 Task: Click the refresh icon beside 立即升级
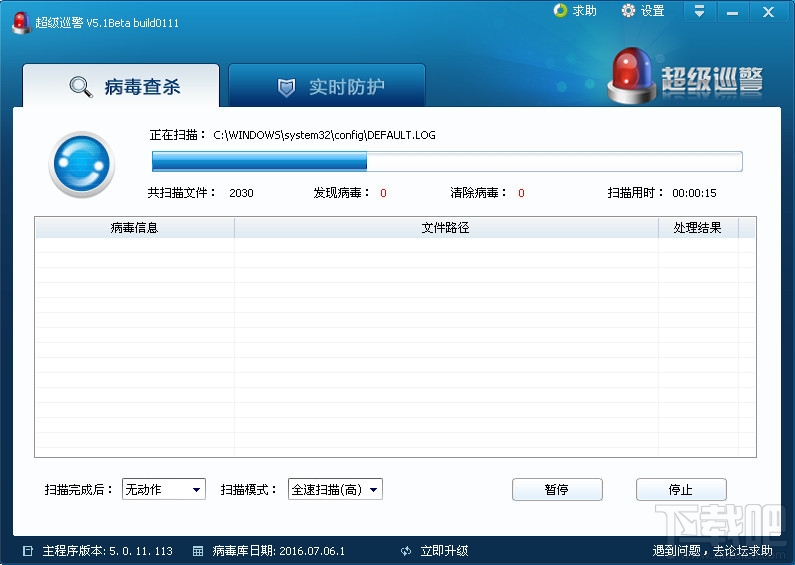(x=406, y=551)
